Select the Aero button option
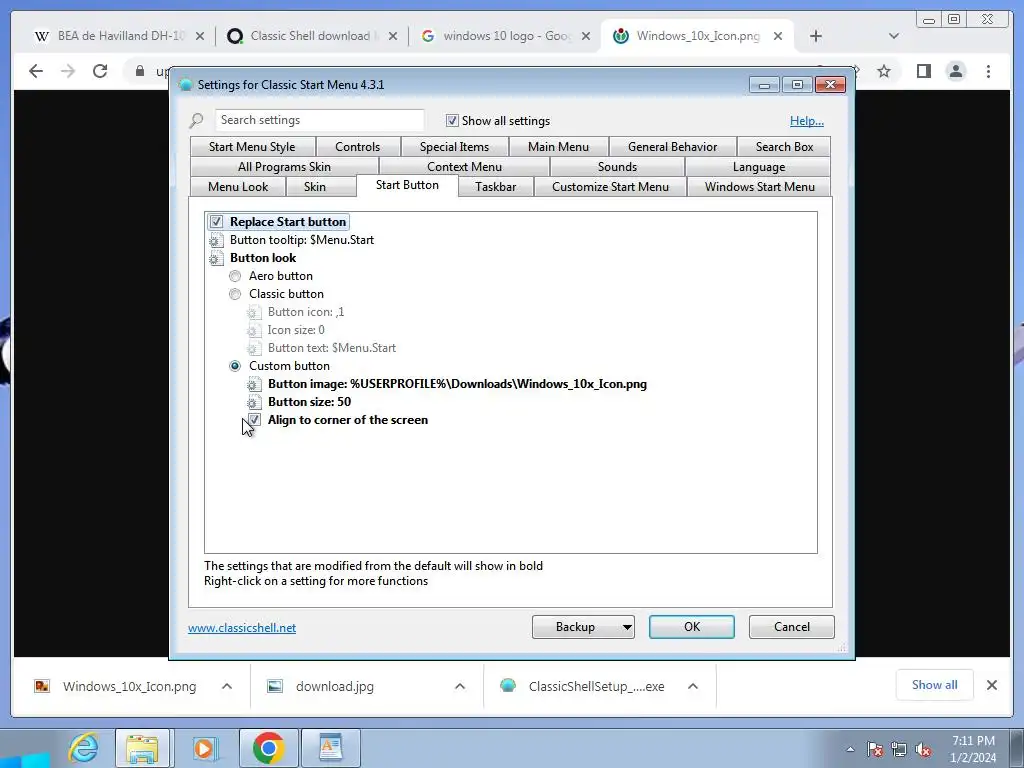The image size is (1024, 768). tap(235, 276)
